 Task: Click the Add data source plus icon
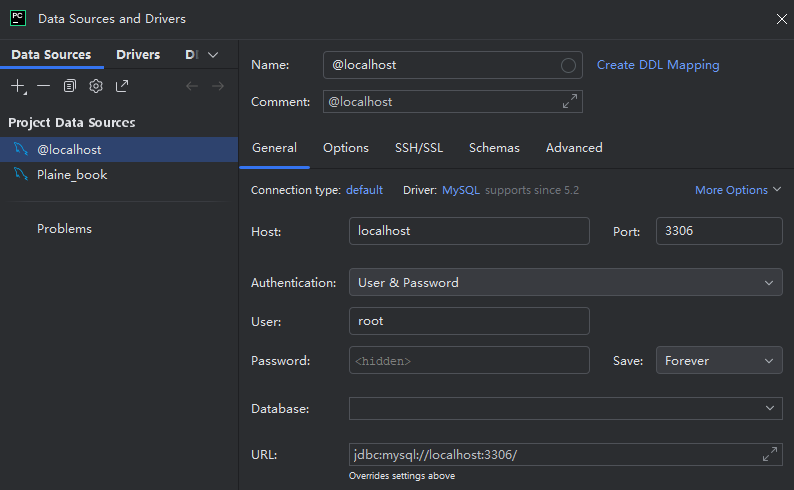click(18, 86)
